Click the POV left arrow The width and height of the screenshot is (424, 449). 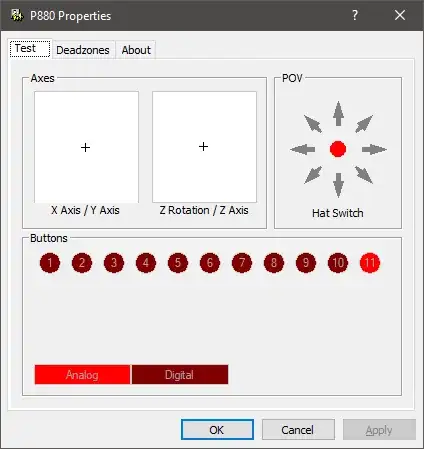(303, 149)
